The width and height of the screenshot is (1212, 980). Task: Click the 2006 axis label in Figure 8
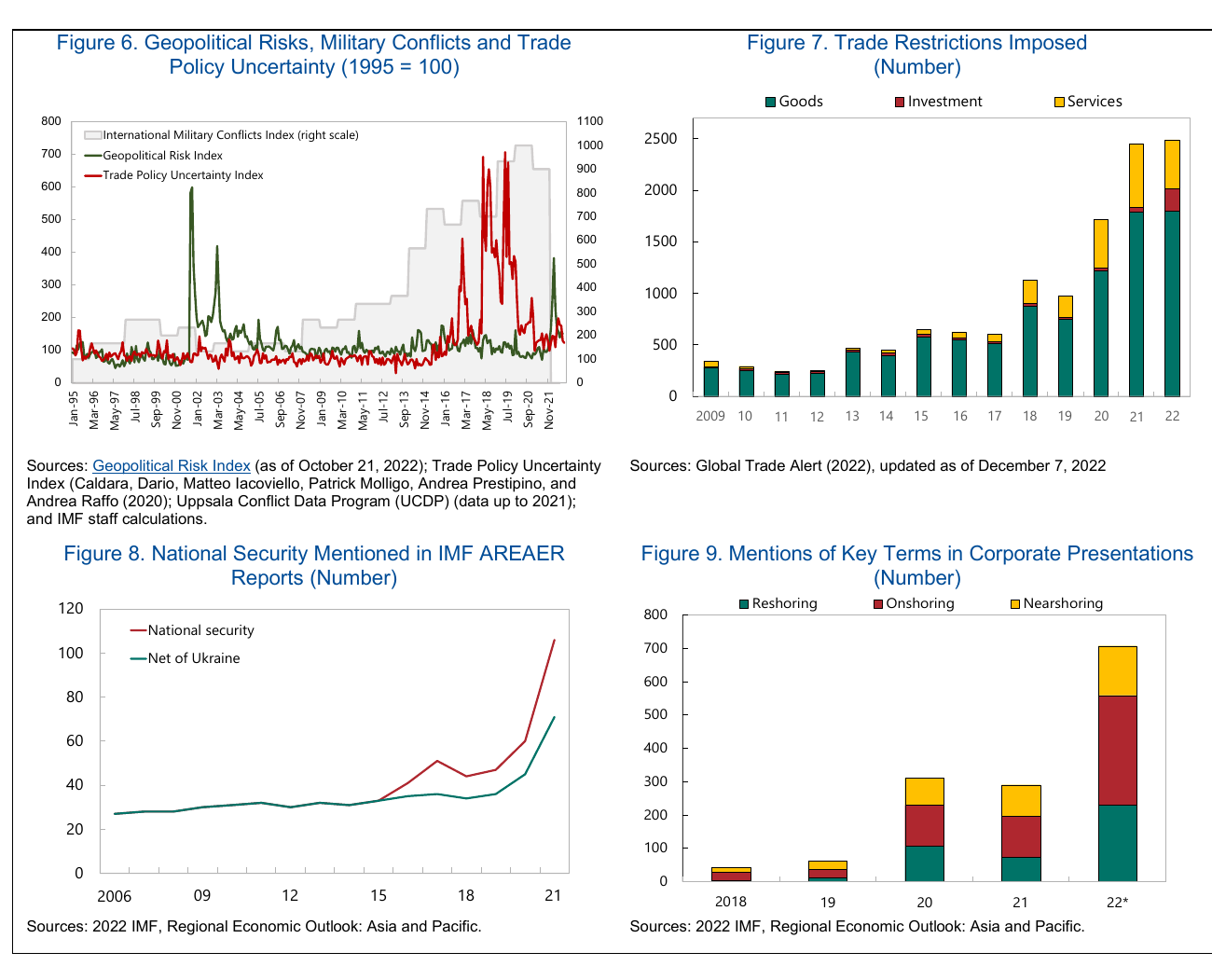pos(115,896)
